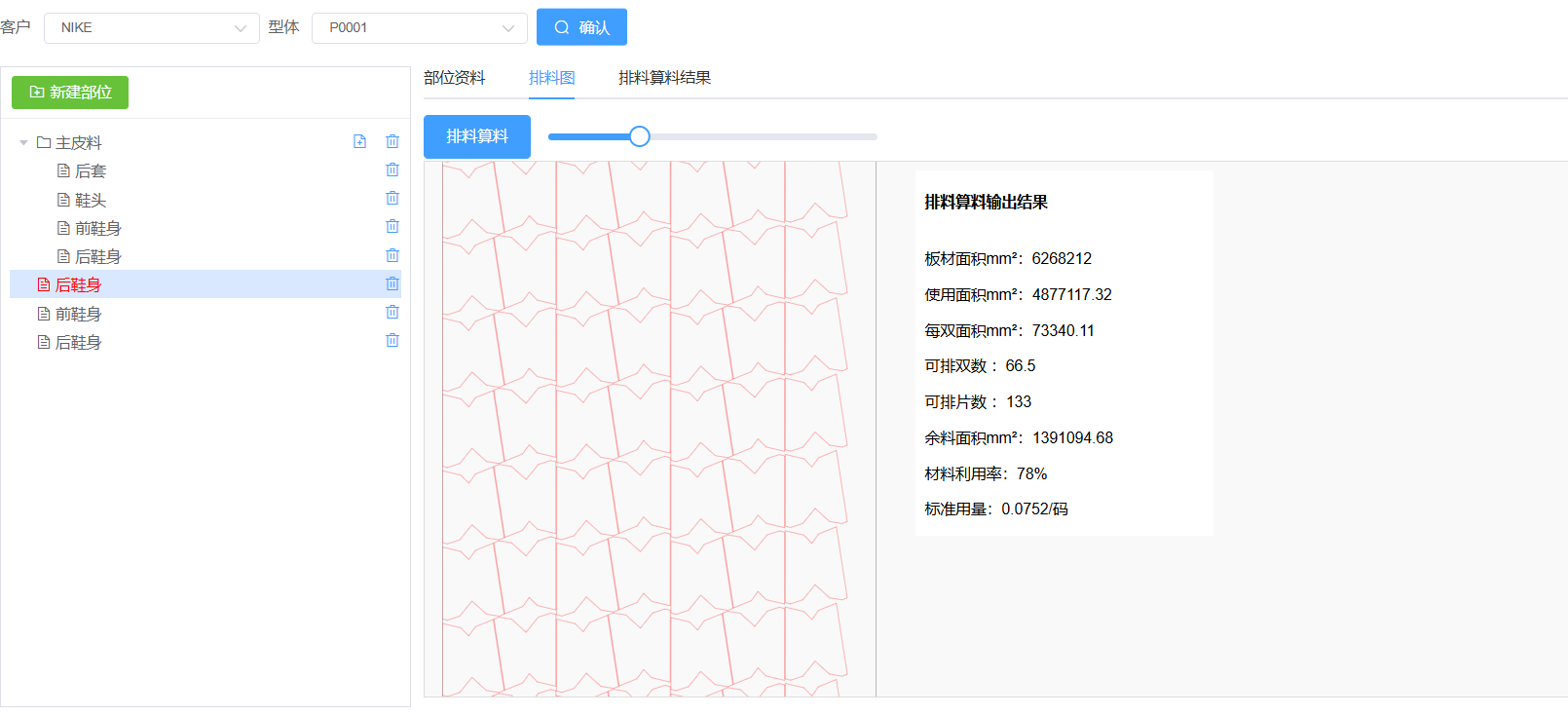Click the 标准用量 value 0.0752/码
Viewport: 1568px width, 716px height.
click(x=1035, y=509)
